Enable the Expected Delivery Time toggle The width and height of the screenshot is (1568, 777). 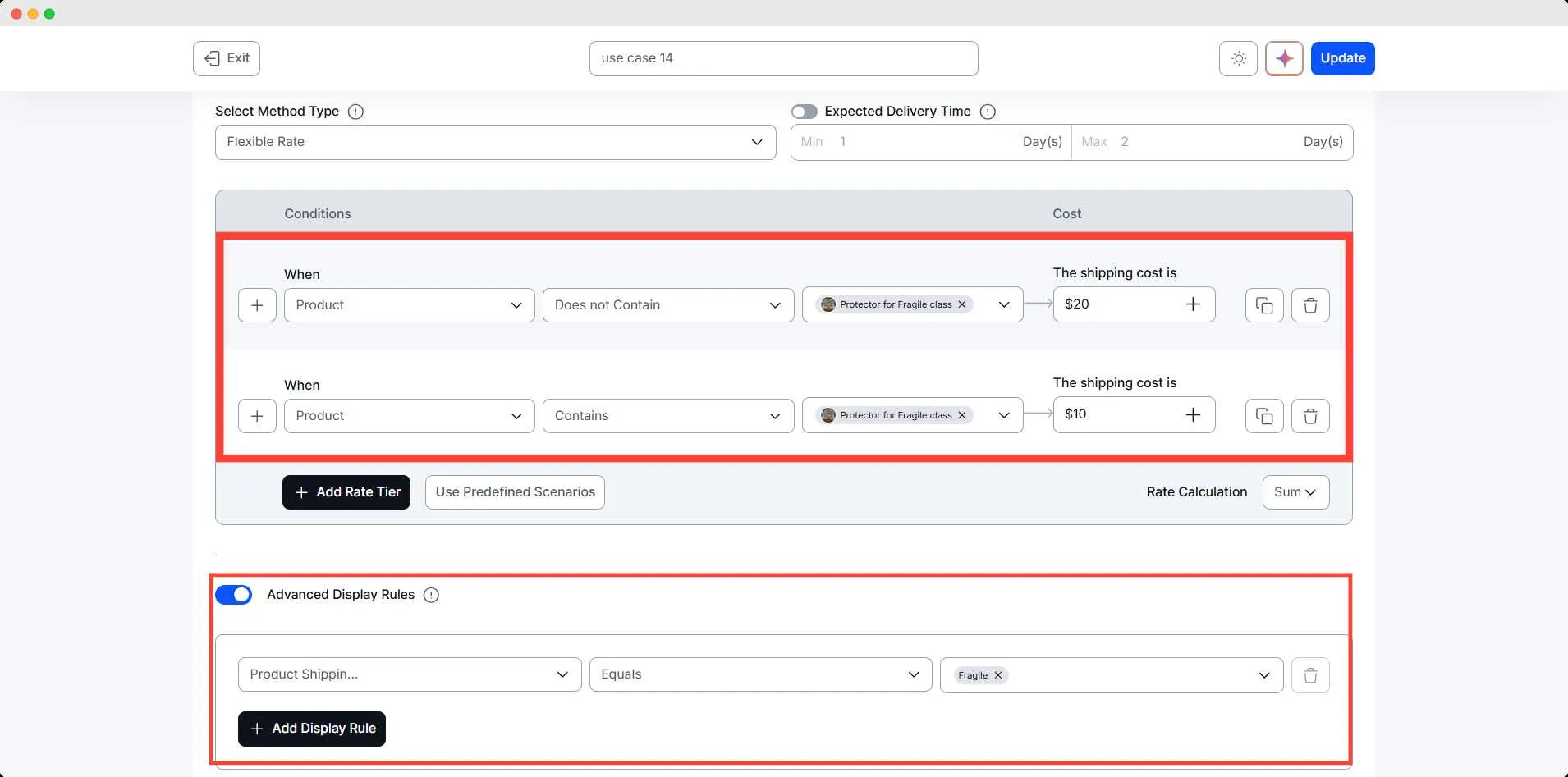pos(805,112)
